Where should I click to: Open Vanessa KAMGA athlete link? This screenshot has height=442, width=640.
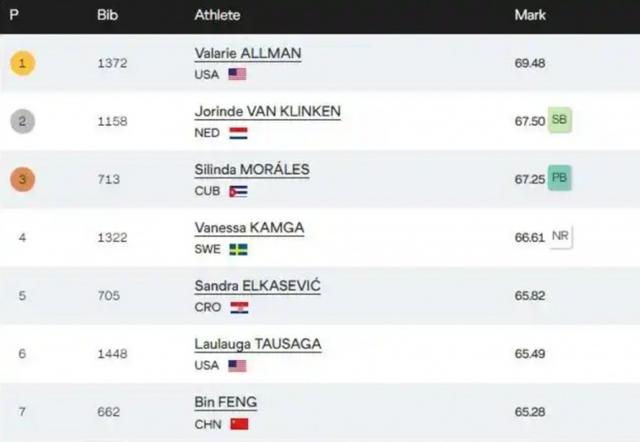coord(249,228)
